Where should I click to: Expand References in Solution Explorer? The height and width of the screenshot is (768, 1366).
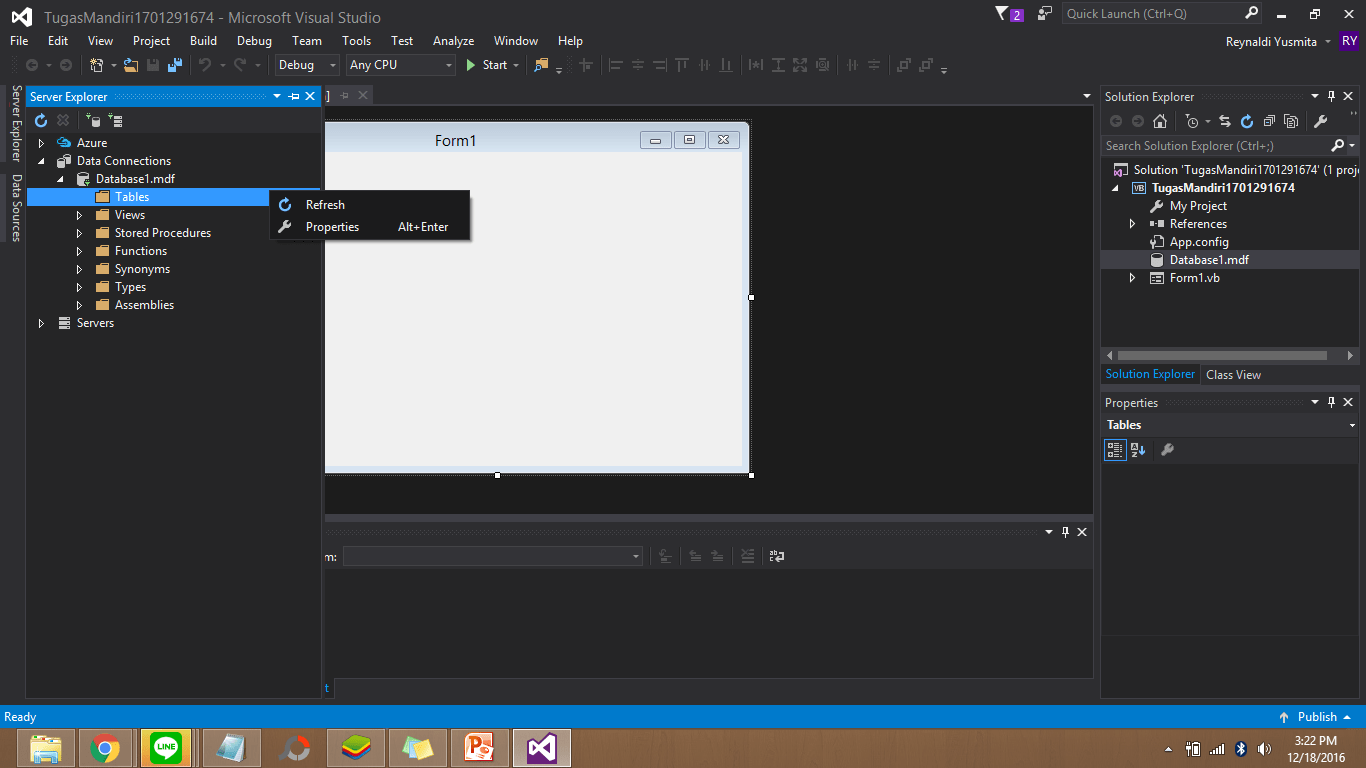(1132, 224)
